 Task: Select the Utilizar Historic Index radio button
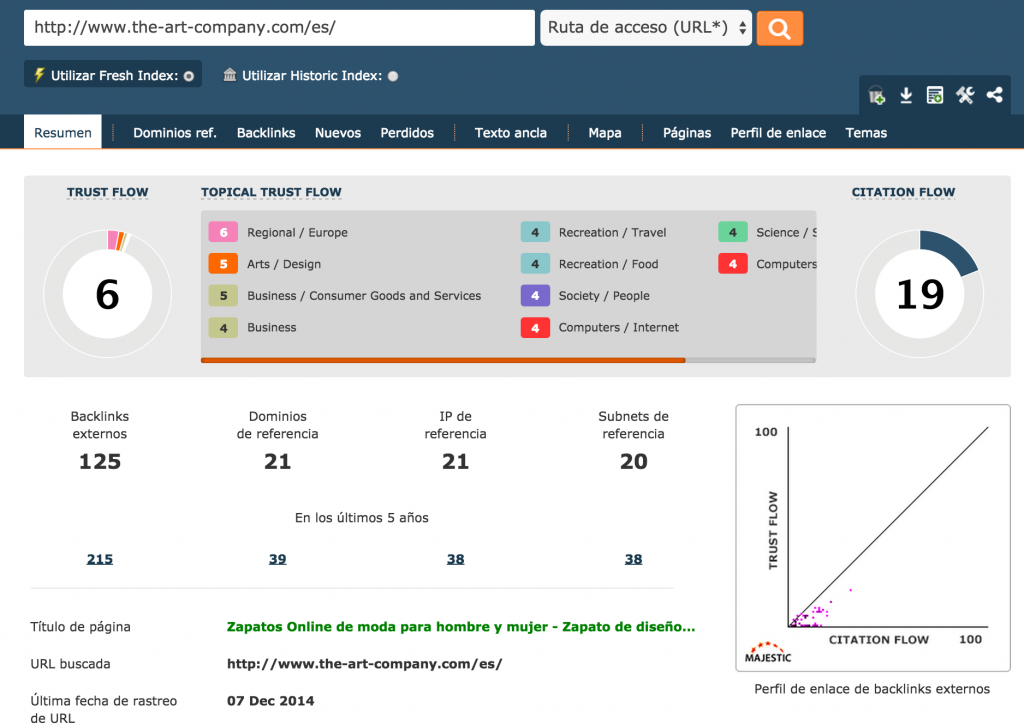[x=393, y=76]
